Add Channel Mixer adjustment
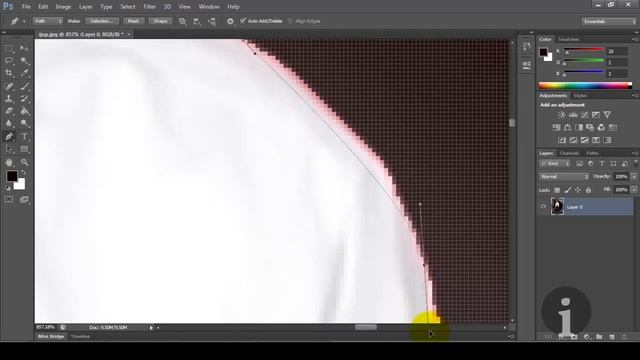Viewport: 640px width, 360px height. (x=601, y=127)
